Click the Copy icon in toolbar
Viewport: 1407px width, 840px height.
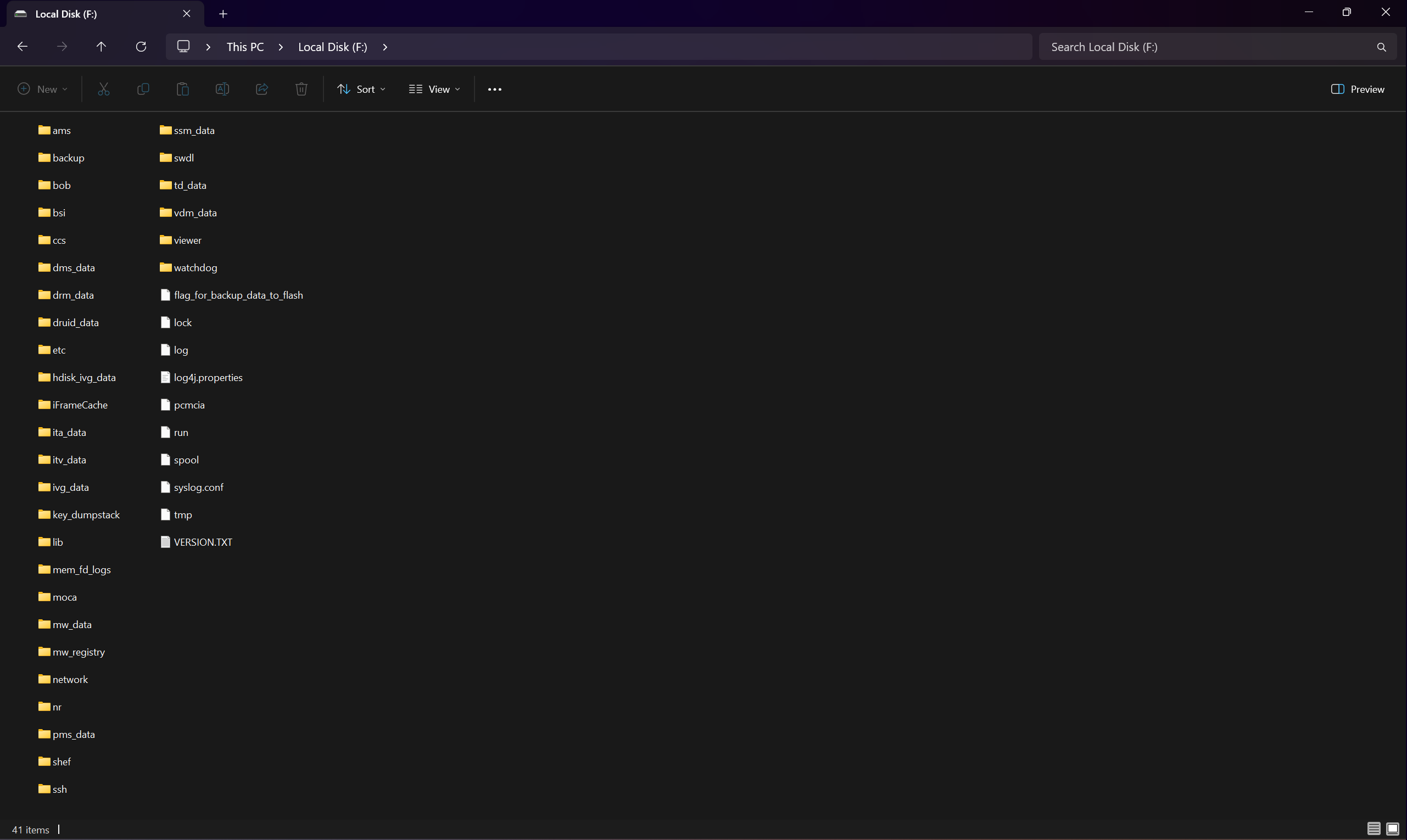click(143, 89)
